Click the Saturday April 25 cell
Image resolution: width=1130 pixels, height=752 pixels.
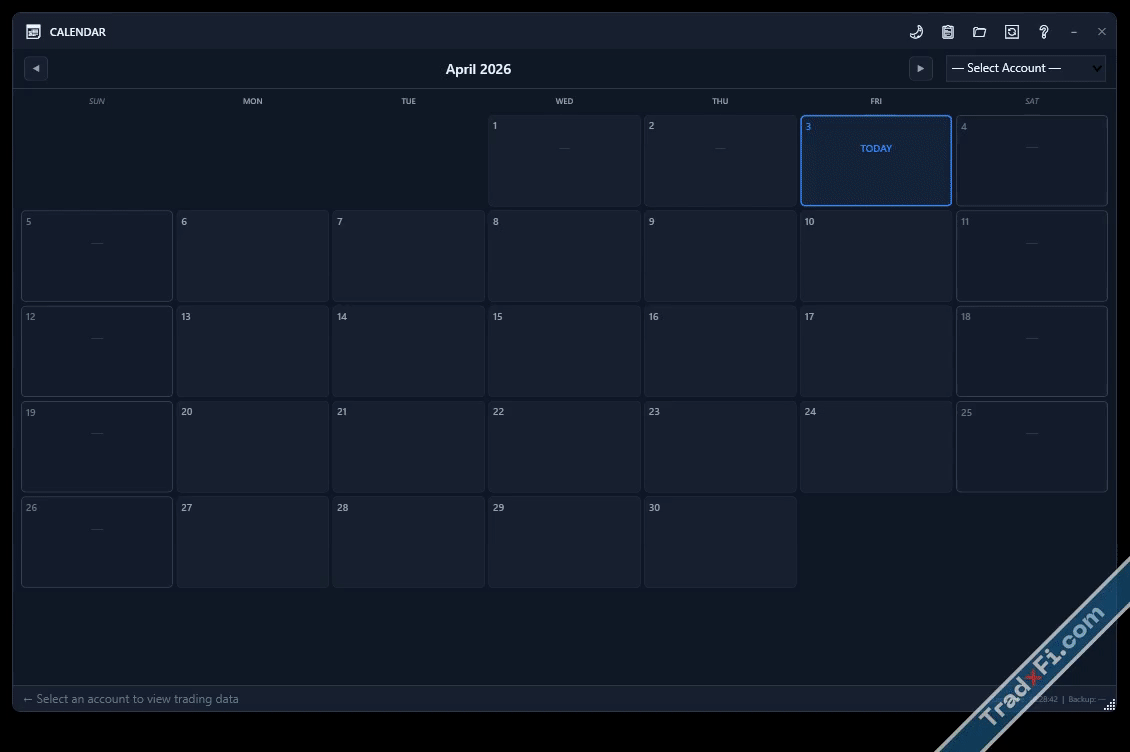1032,447
